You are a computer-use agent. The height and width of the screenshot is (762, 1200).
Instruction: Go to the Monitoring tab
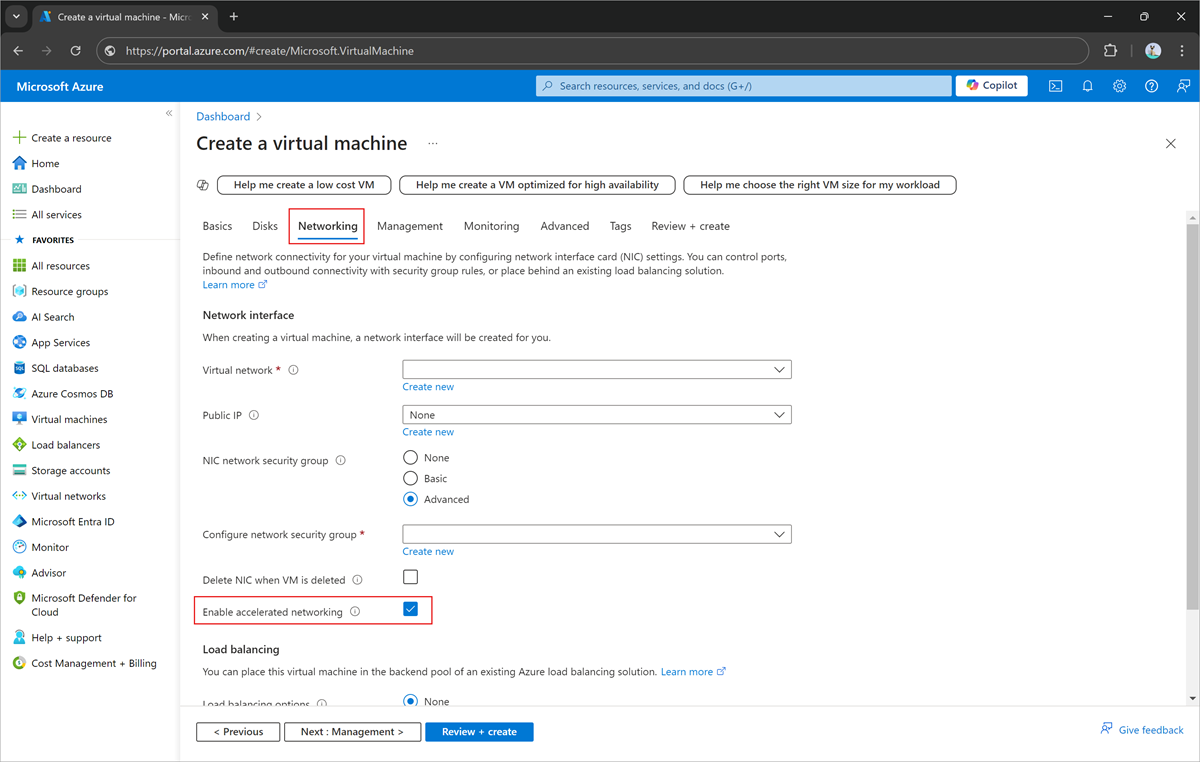[x=491, y=226]
